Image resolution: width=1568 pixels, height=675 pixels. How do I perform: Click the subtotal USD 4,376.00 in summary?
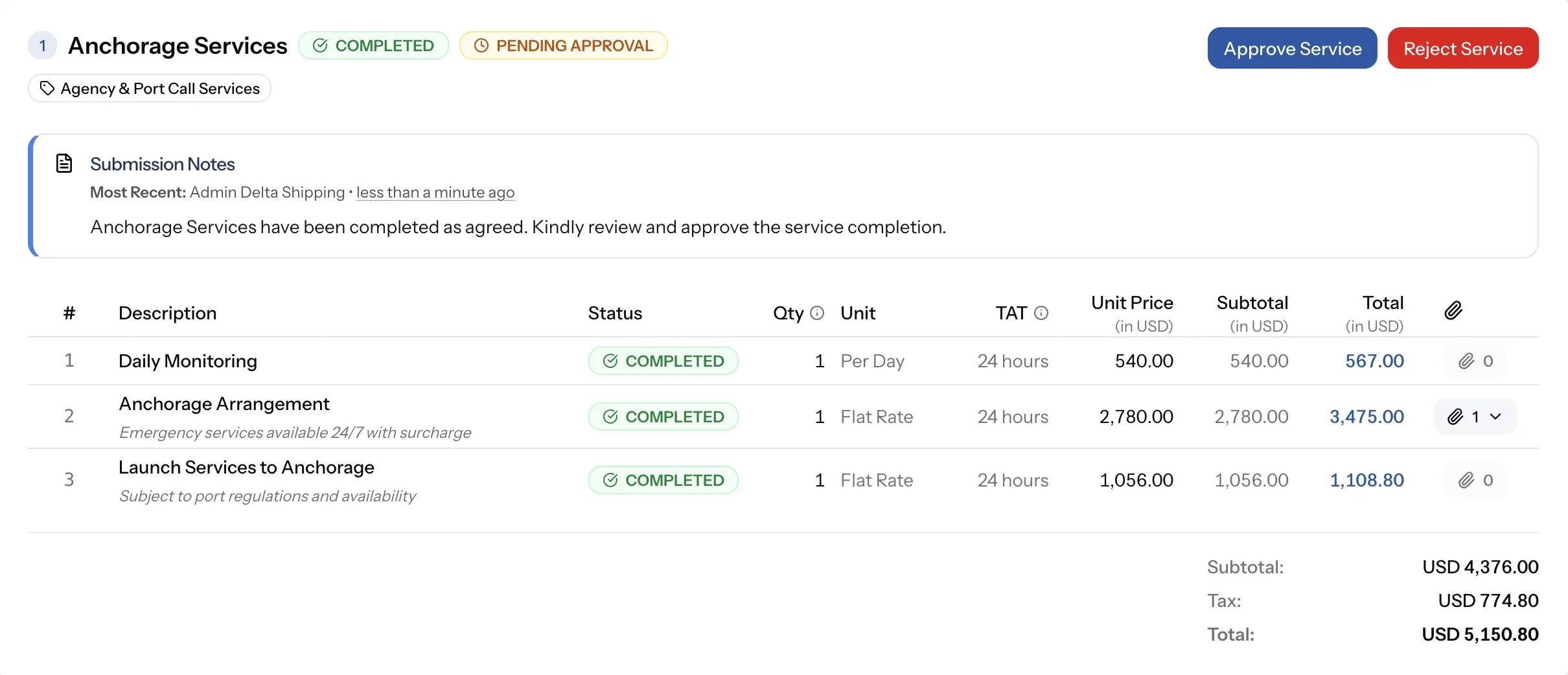1481,567
